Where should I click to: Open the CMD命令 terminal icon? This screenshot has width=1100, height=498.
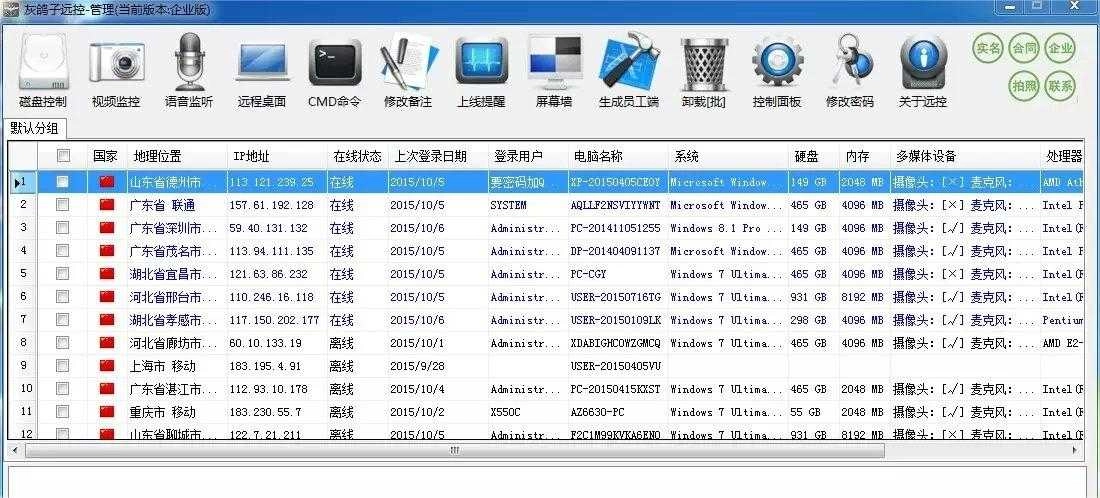point(334,65)
